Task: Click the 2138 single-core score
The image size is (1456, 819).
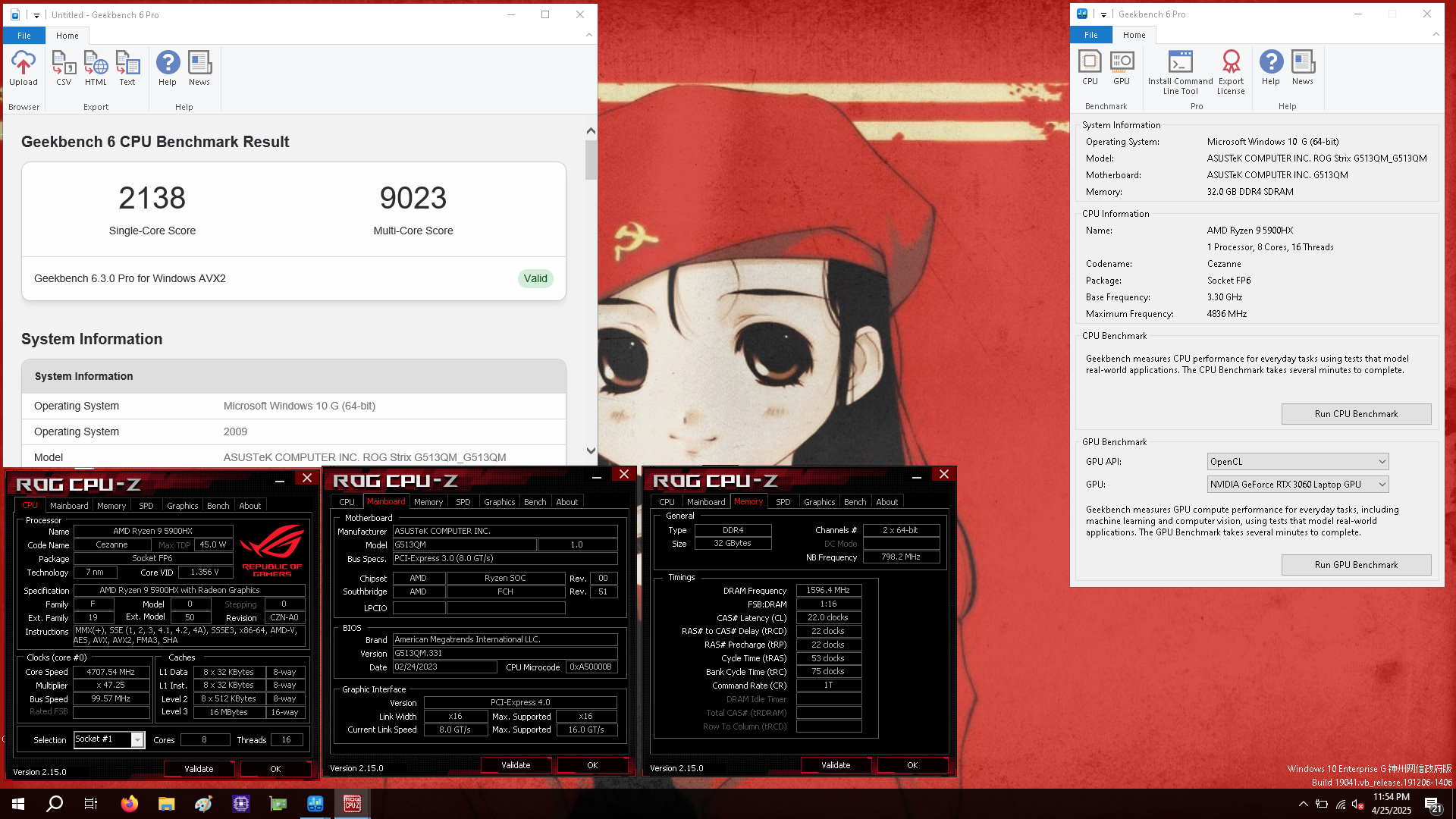Action: pos(152,198)
